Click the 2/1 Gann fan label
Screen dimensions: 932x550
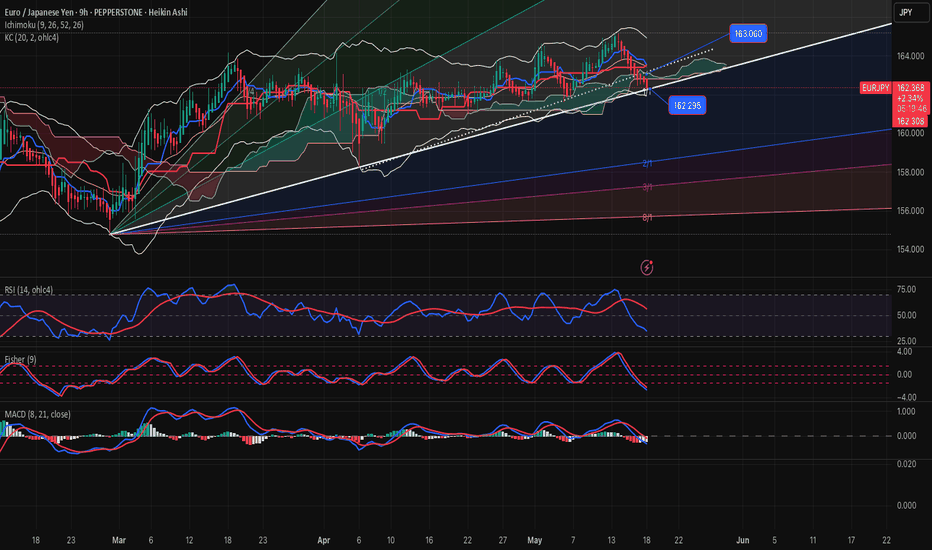coord(647,163)
